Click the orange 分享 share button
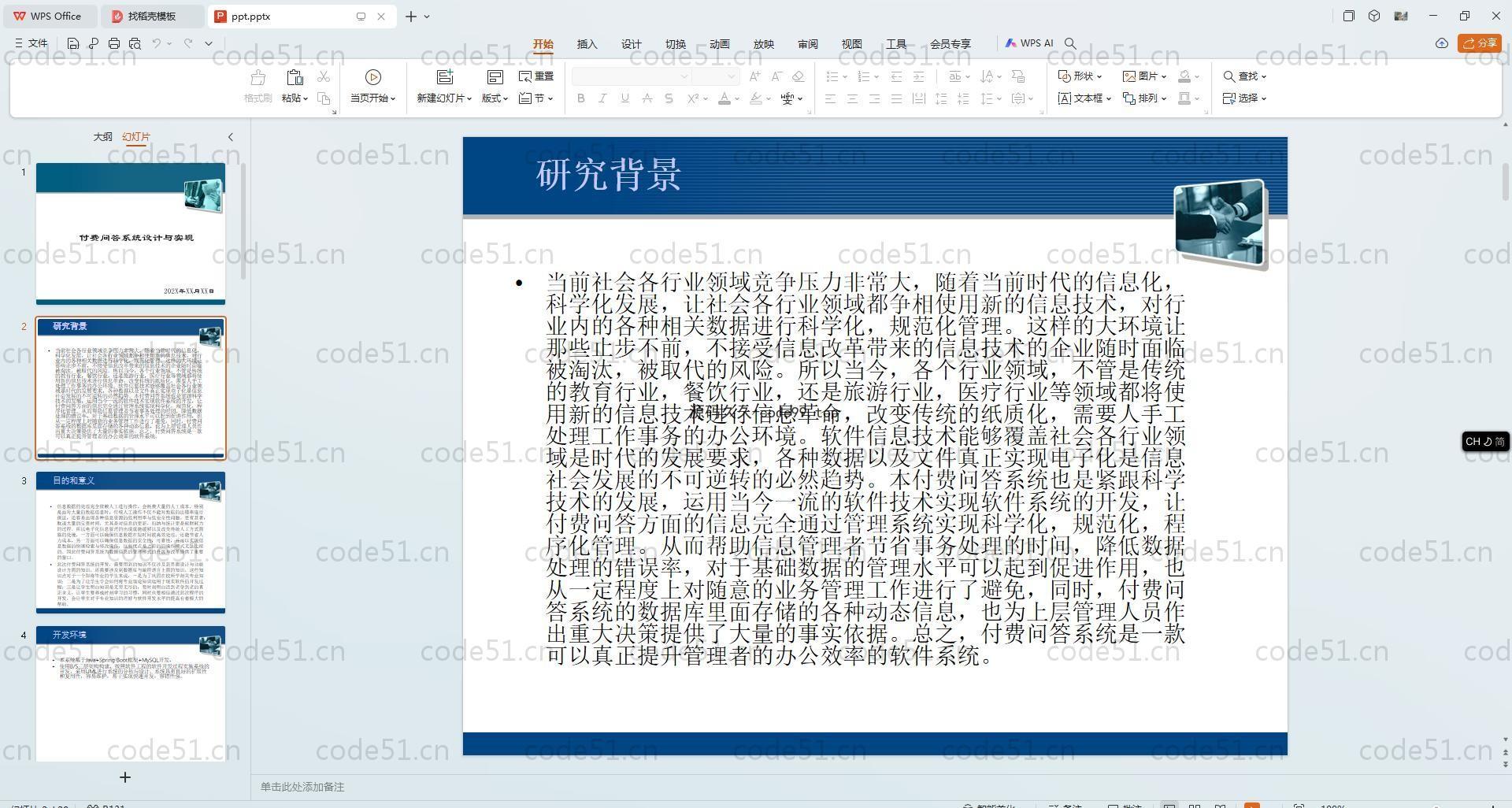Image resolution: width=1512 pixels, height=808 pixels. (1479, 43)
